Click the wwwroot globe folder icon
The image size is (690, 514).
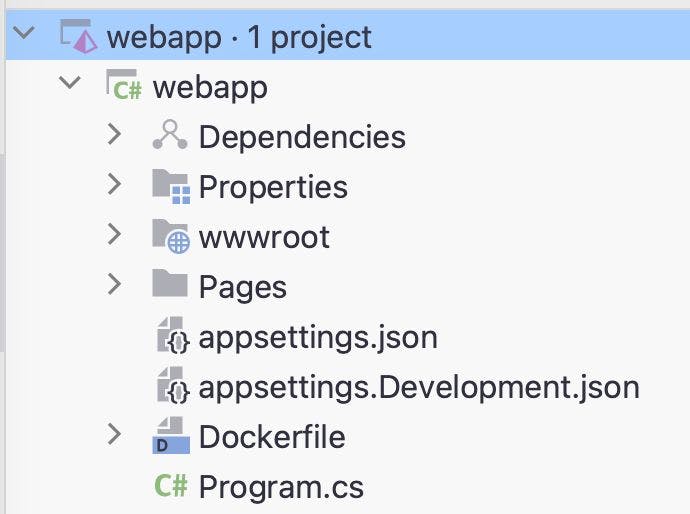pos(171,236)
